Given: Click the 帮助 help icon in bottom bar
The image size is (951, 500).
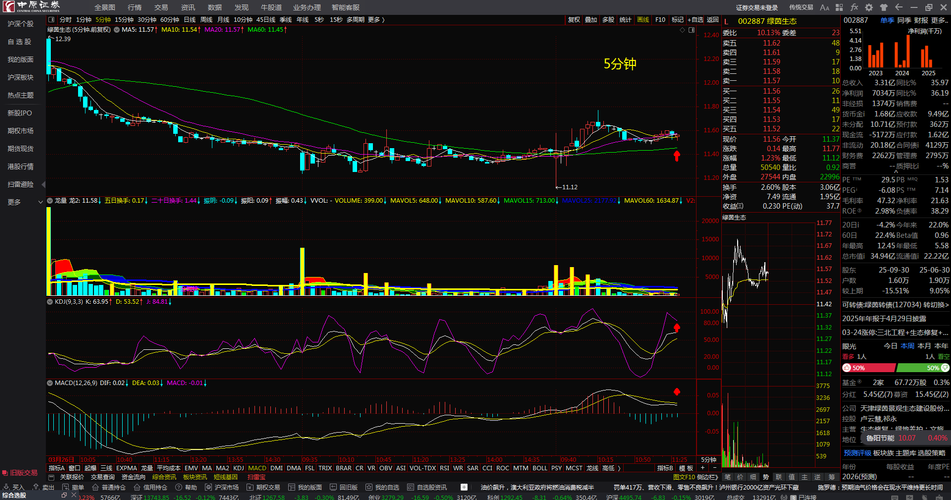Looking at the screenshot, I should (179, 487).
